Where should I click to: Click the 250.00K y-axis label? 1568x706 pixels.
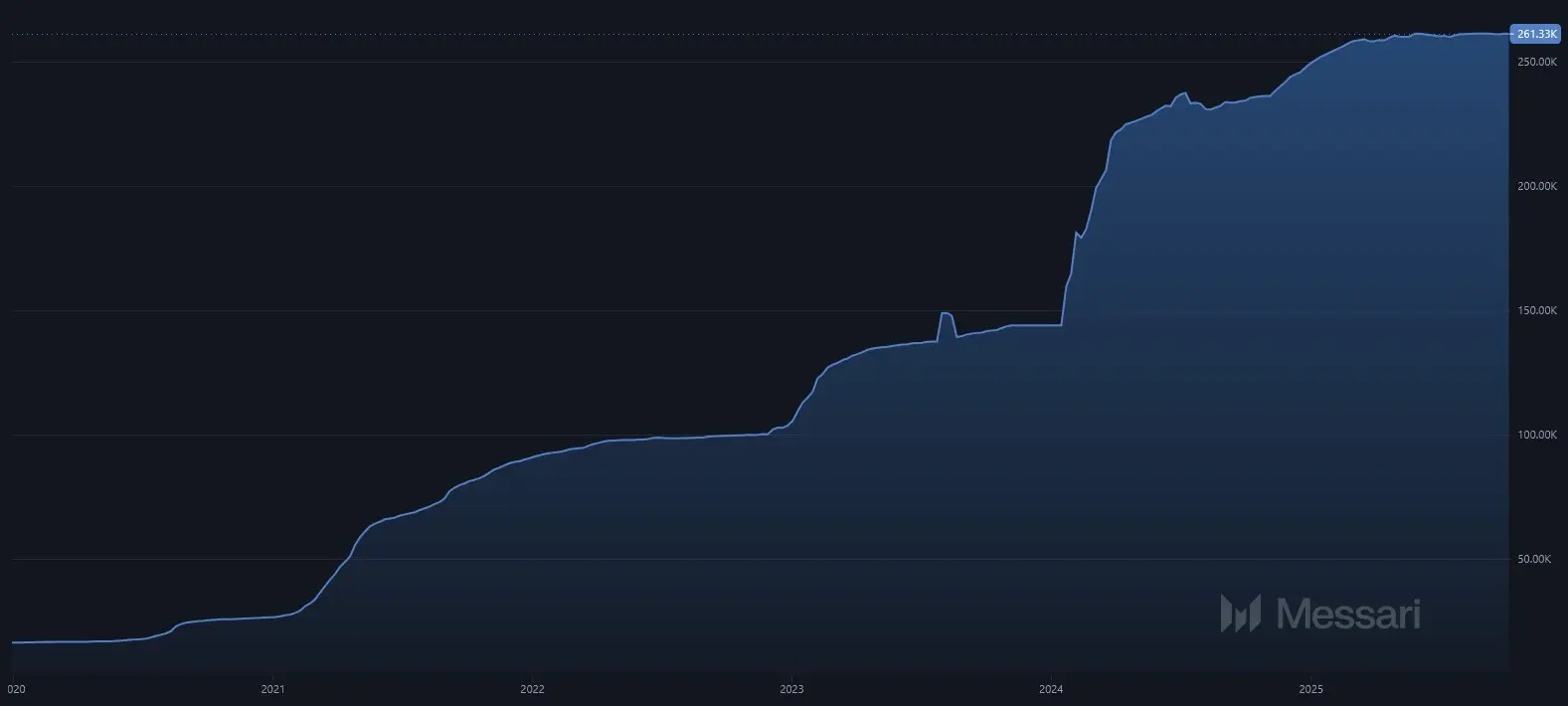(1536, 62)
